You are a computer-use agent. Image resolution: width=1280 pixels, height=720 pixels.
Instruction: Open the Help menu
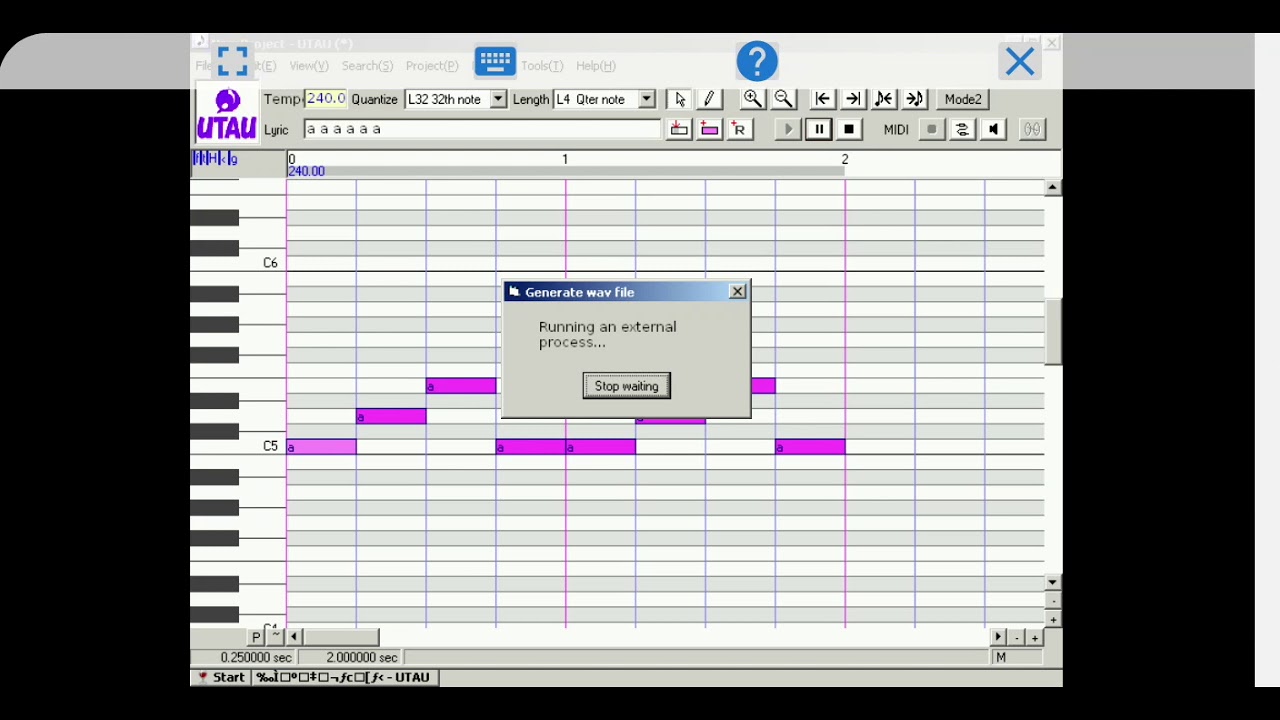596,66
